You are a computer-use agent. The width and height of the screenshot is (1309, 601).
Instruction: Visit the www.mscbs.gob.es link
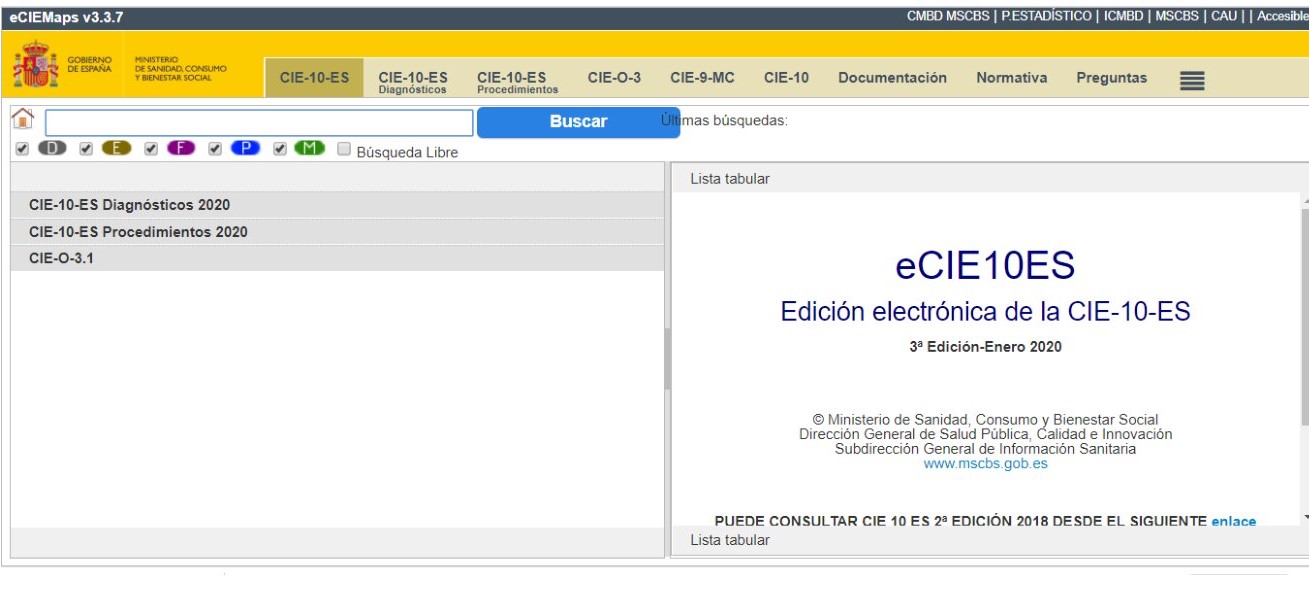(986, 464)
